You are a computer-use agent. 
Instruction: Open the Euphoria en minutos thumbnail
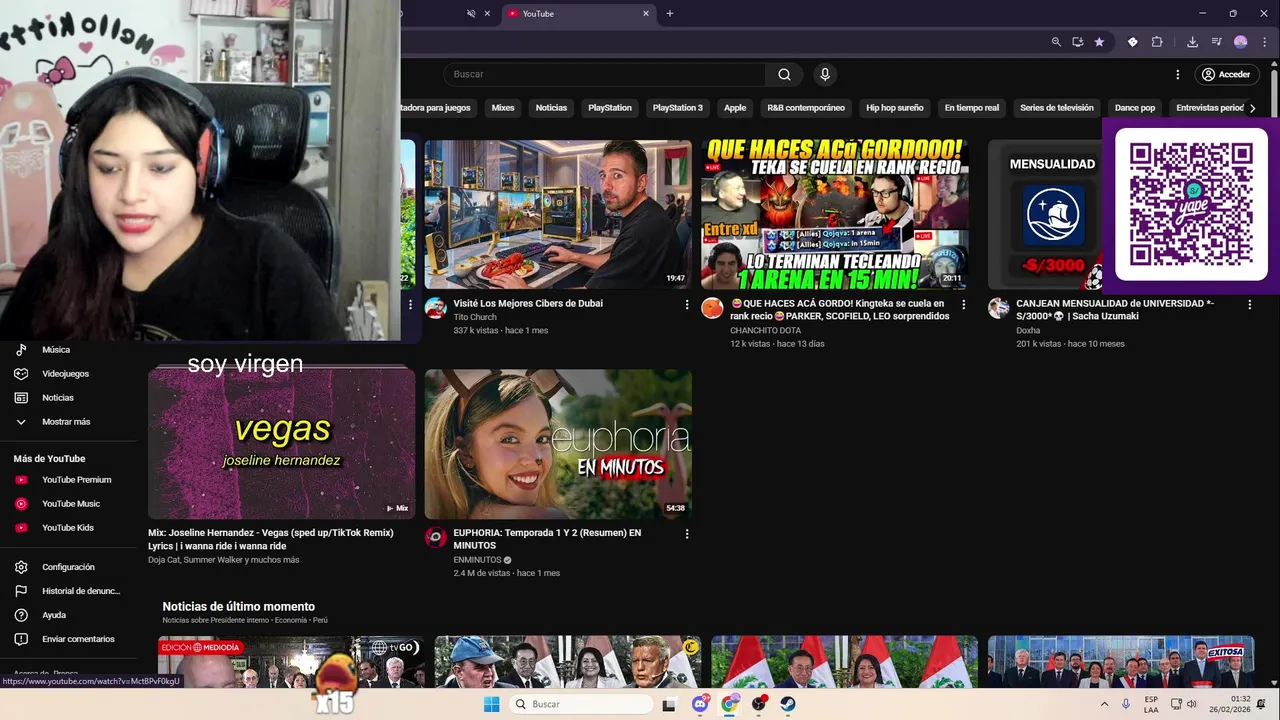558,444
